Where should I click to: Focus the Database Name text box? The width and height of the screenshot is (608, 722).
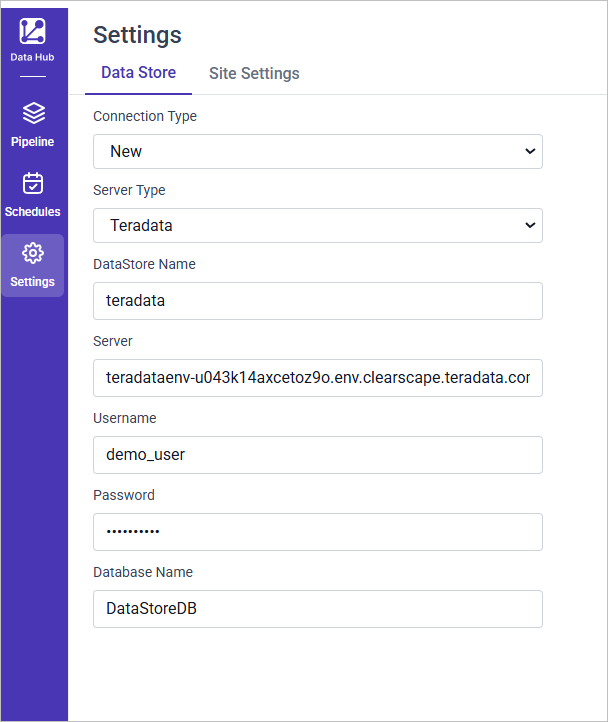[x=317, y=609]
